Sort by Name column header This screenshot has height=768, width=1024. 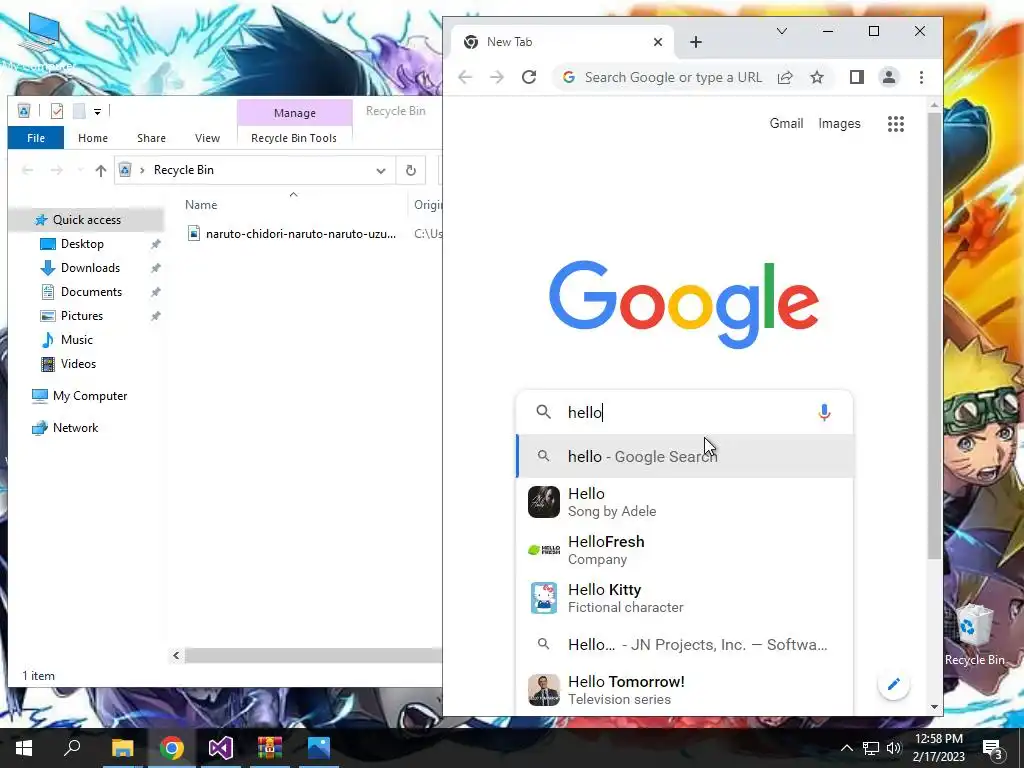[201, 204]
